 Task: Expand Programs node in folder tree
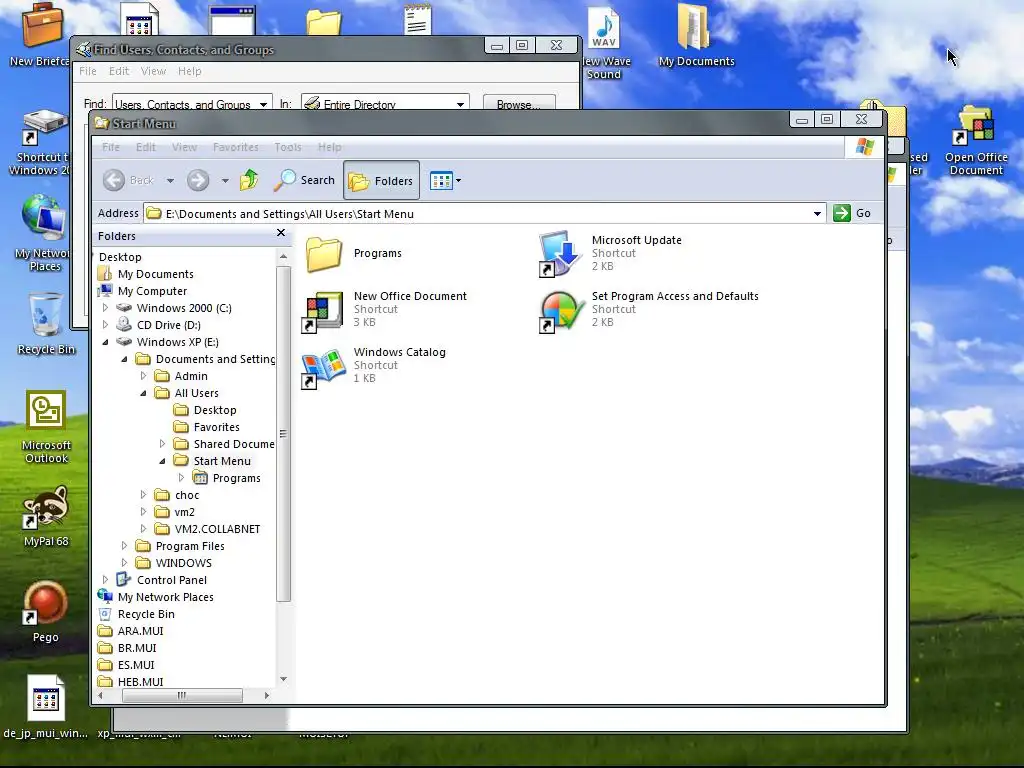181,477
